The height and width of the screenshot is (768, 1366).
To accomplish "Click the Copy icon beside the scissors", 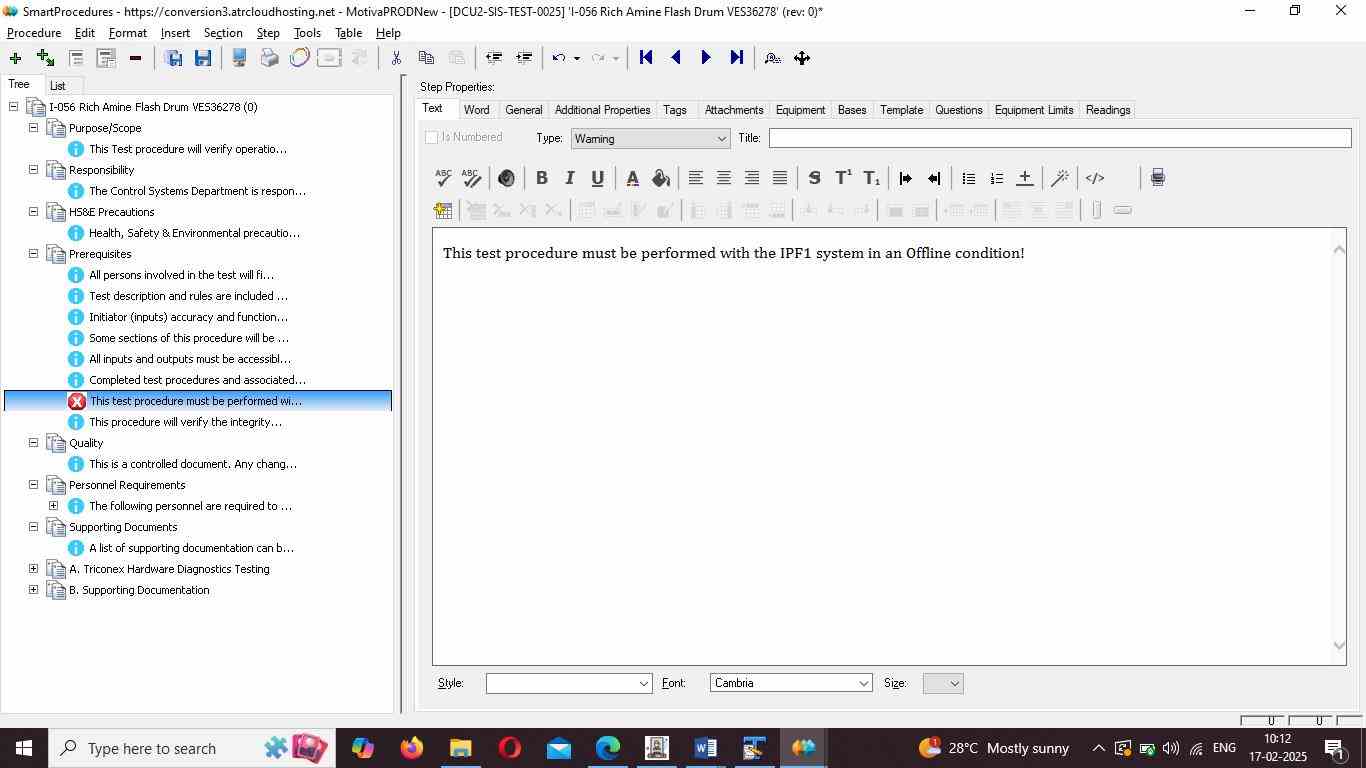I will click(x=426, y=58).
